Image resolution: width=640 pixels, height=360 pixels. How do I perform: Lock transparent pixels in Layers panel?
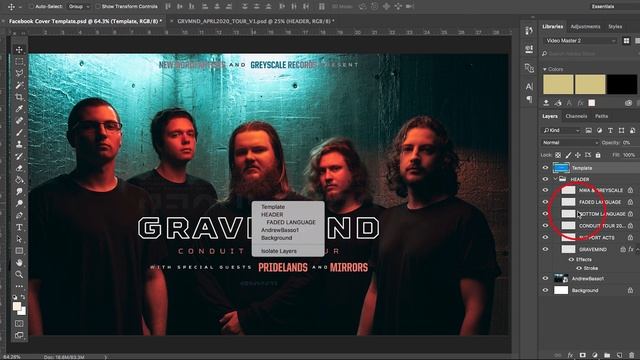[558, 155]
